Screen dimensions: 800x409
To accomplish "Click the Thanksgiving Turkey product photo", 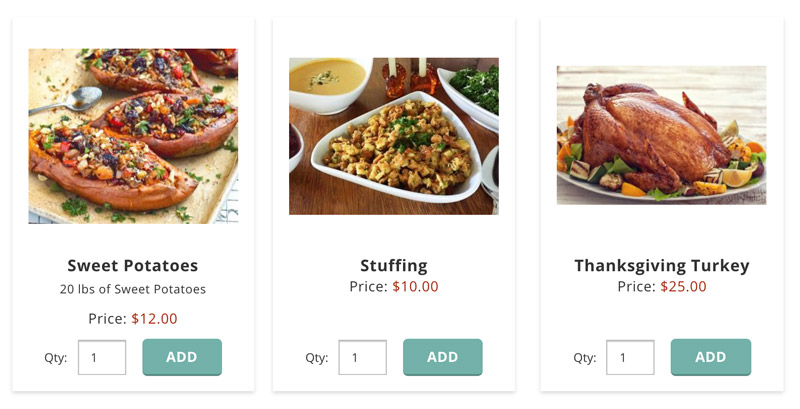I will tap(661, 135).
